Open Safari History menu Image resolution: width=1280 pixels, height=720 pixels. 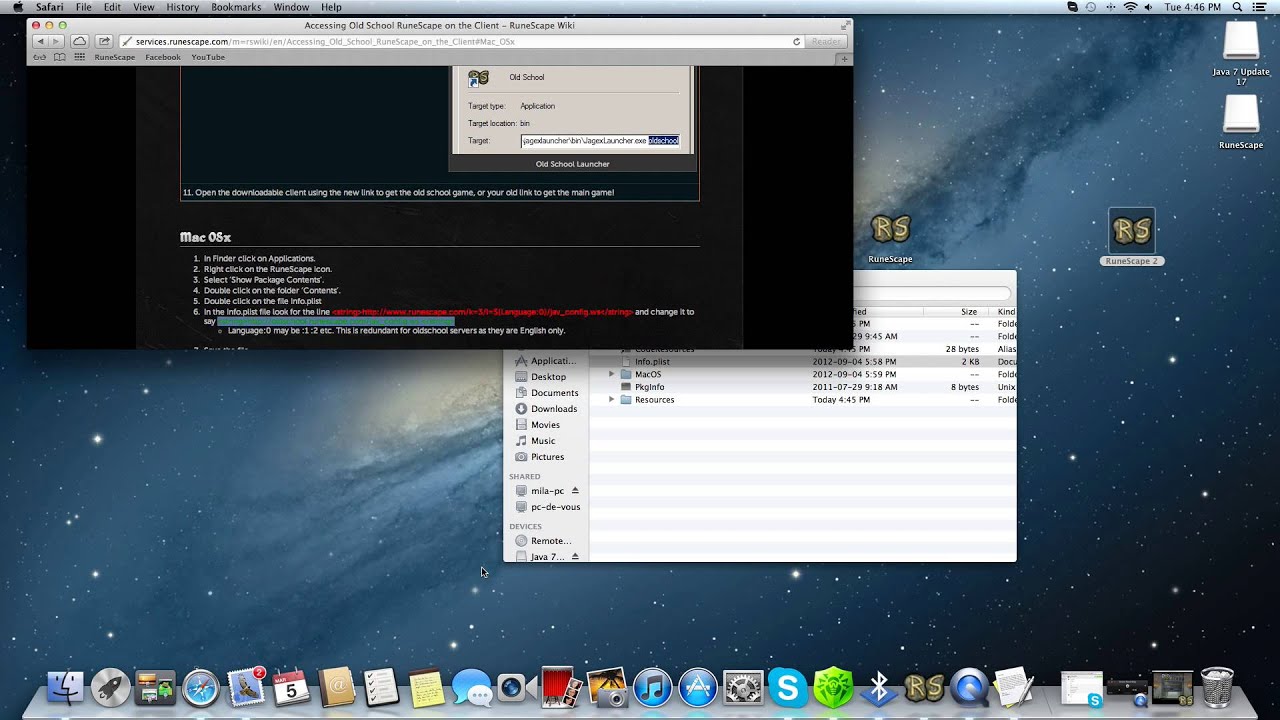[x=183, y=7]
